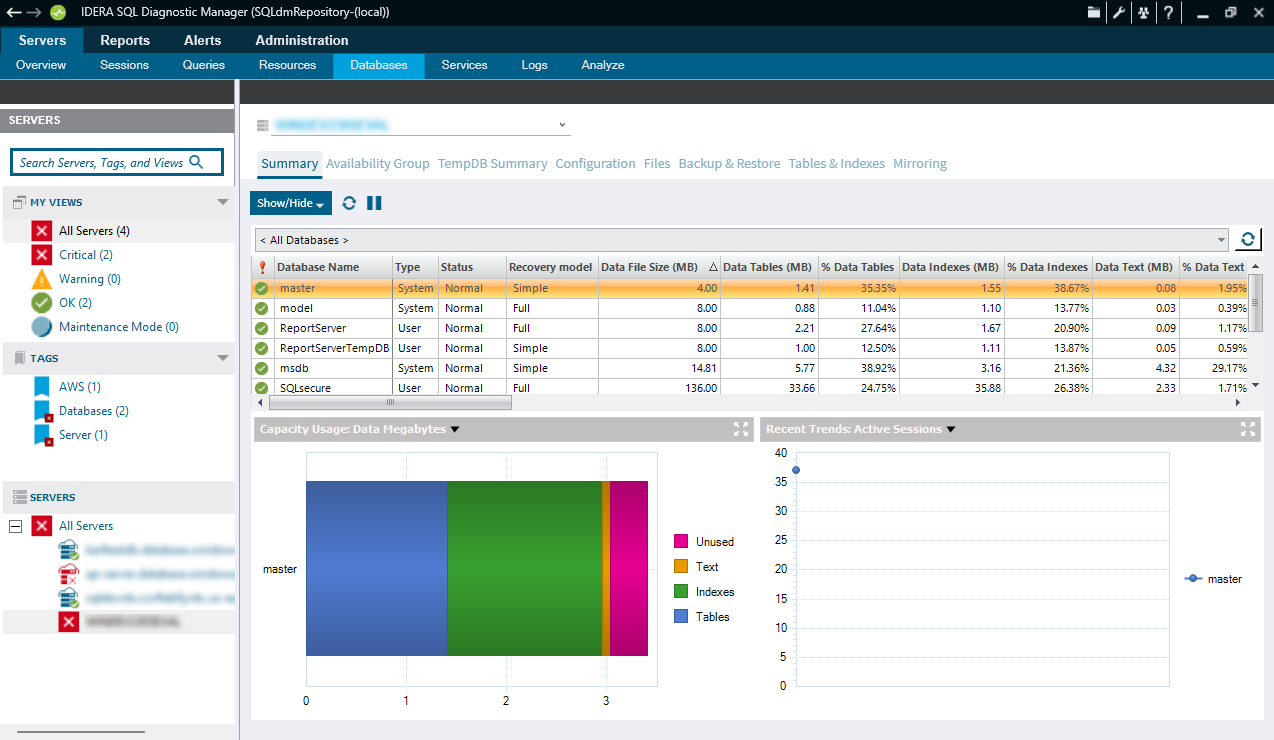The height and width of the screenshot is (740, 1274).
Task: Click the refresh icon next to Show/Hide
Action: [x=349, y=203]
